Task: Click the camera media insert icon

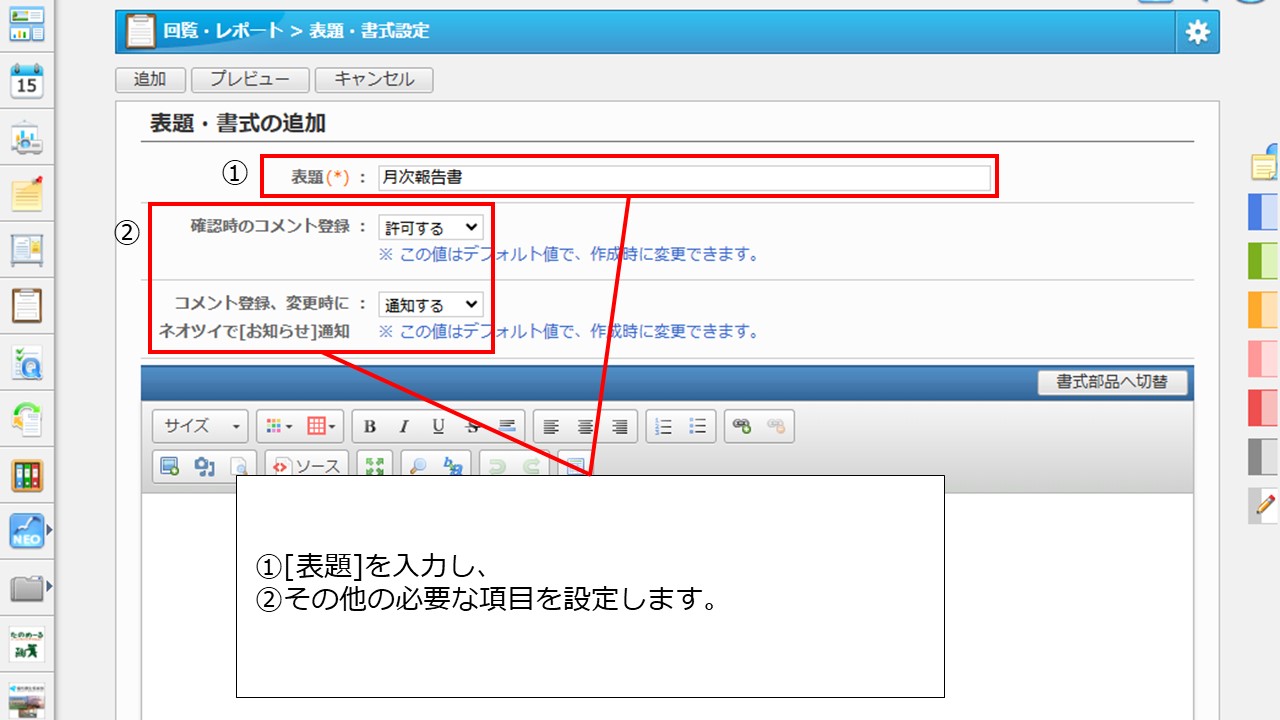Action: [205, 466]
